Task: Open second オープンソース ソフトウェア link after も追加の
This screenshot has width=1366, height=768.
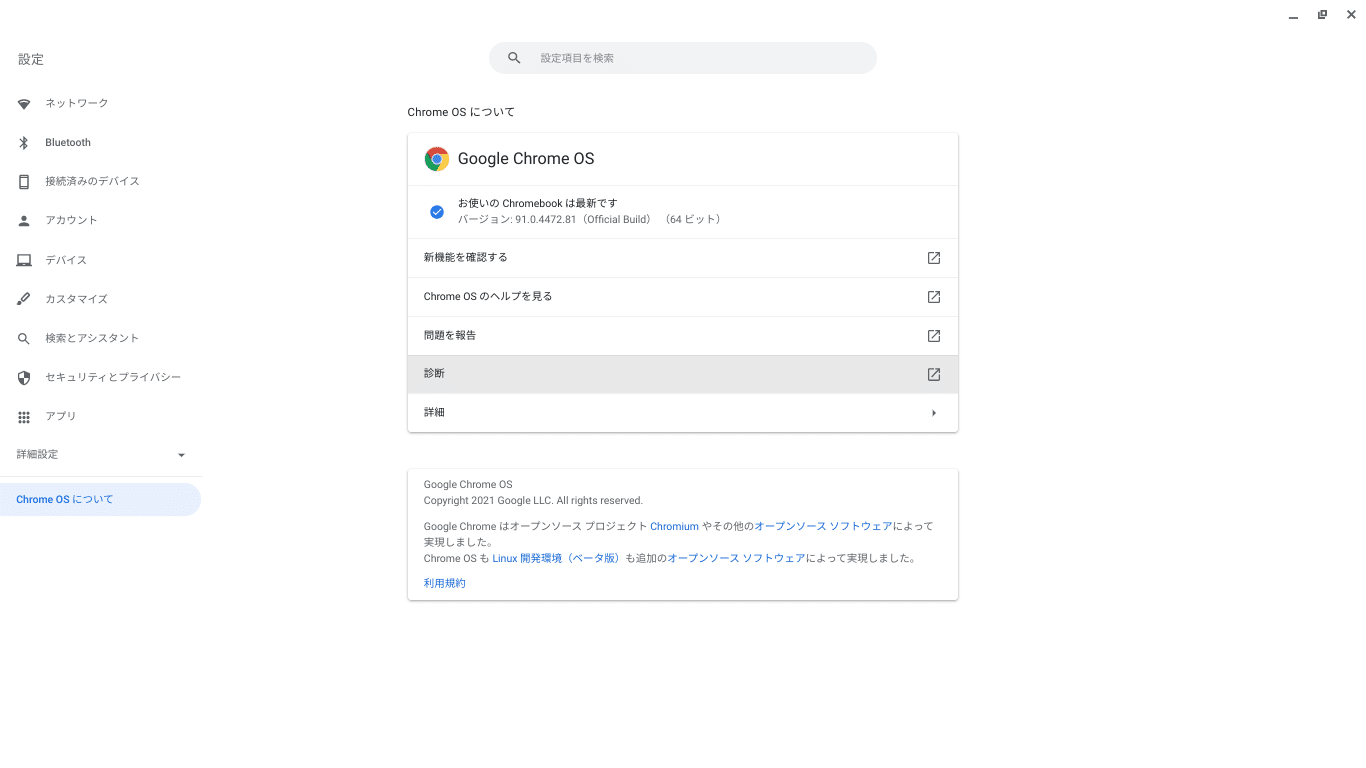Action: pos(736,559)
